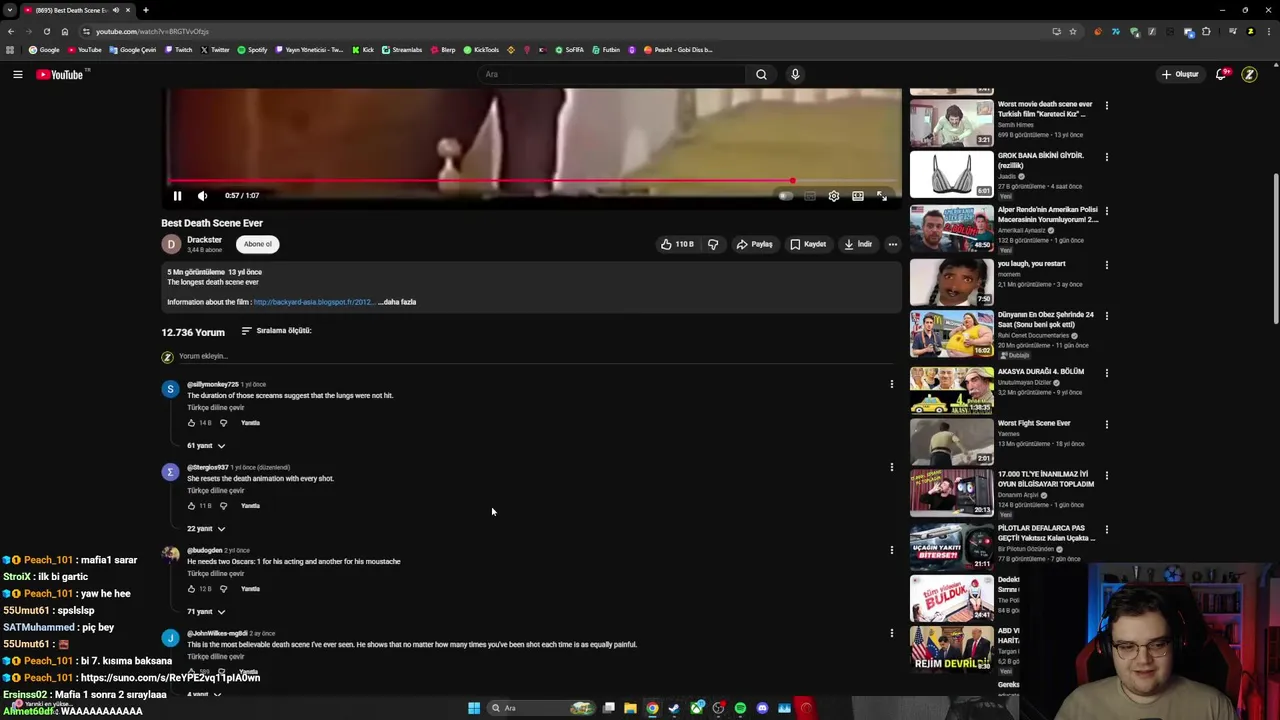Dislike the Stergios937 comment
Viewport: 1280px width, 720px height.
point(223,506)
